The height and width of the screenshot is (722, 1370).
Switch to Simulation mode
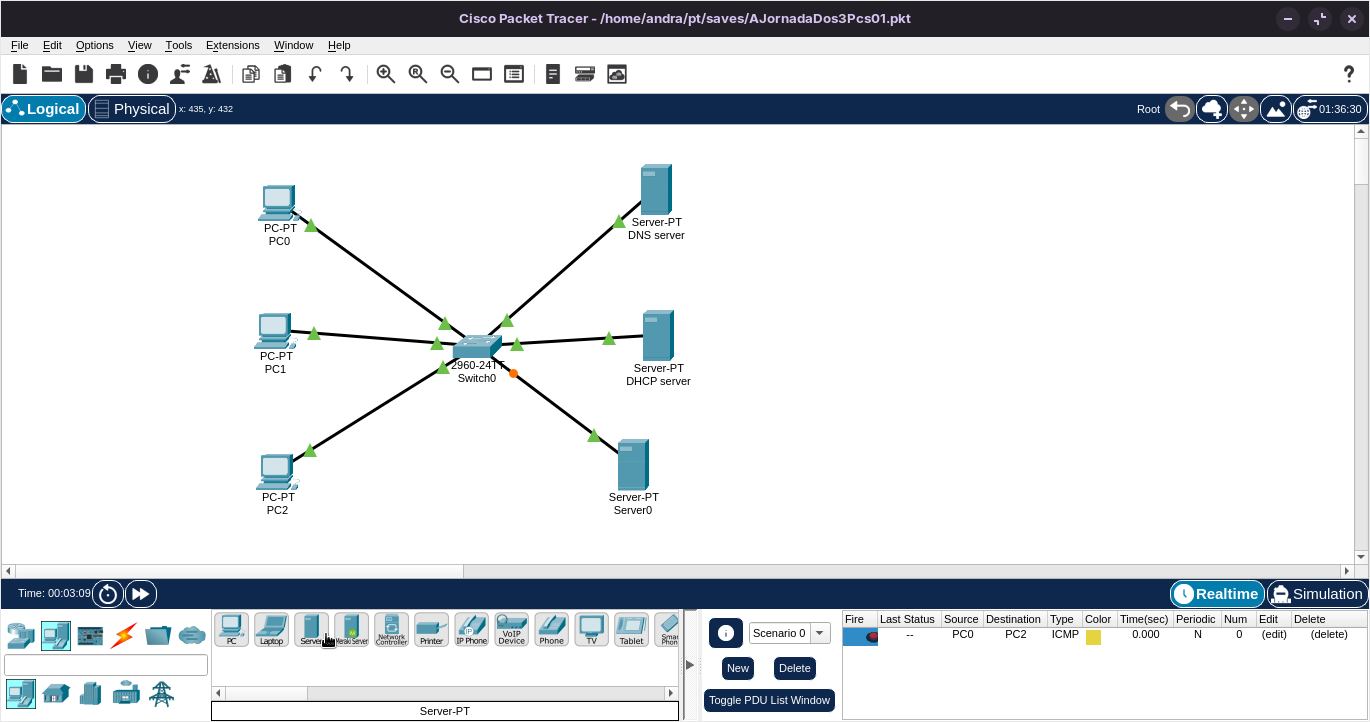pyautogui.click(x=1317, y=594)
